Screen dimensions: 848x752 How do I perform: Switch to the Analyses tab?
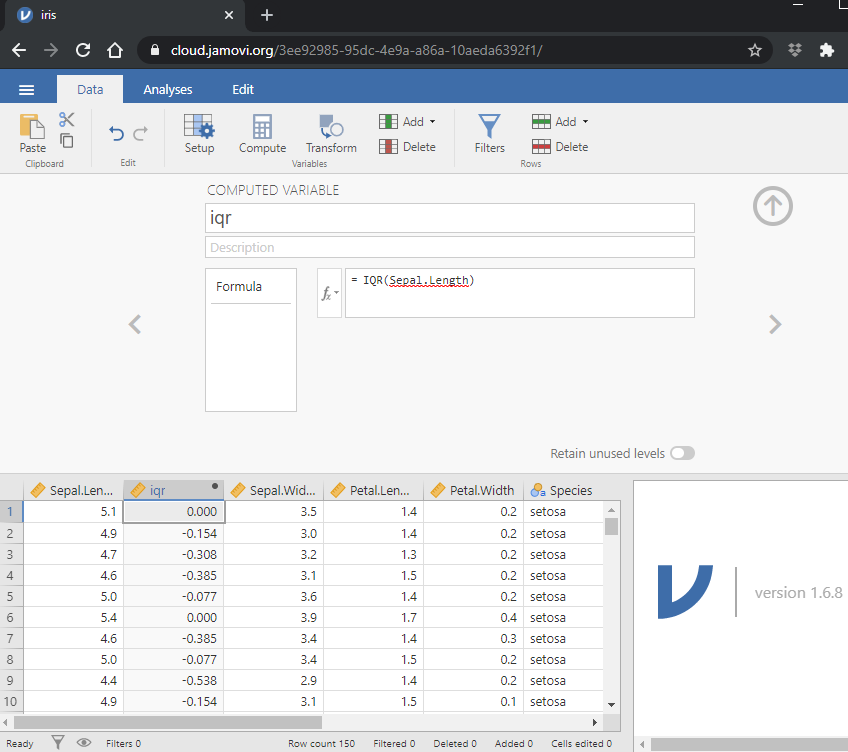pos(167,89)
